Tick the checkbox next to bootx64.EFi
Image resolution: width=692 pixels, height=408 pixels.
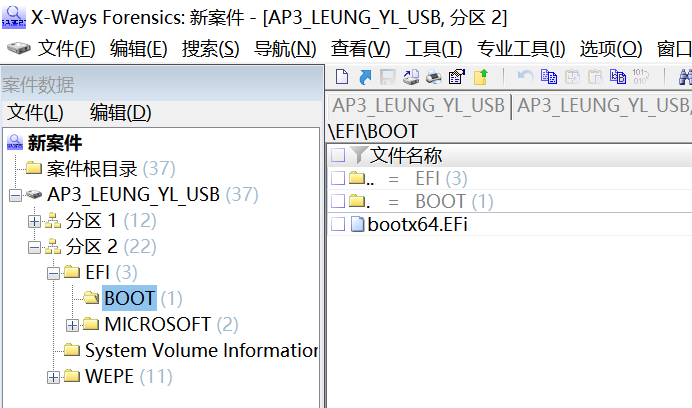pos(338,224)
